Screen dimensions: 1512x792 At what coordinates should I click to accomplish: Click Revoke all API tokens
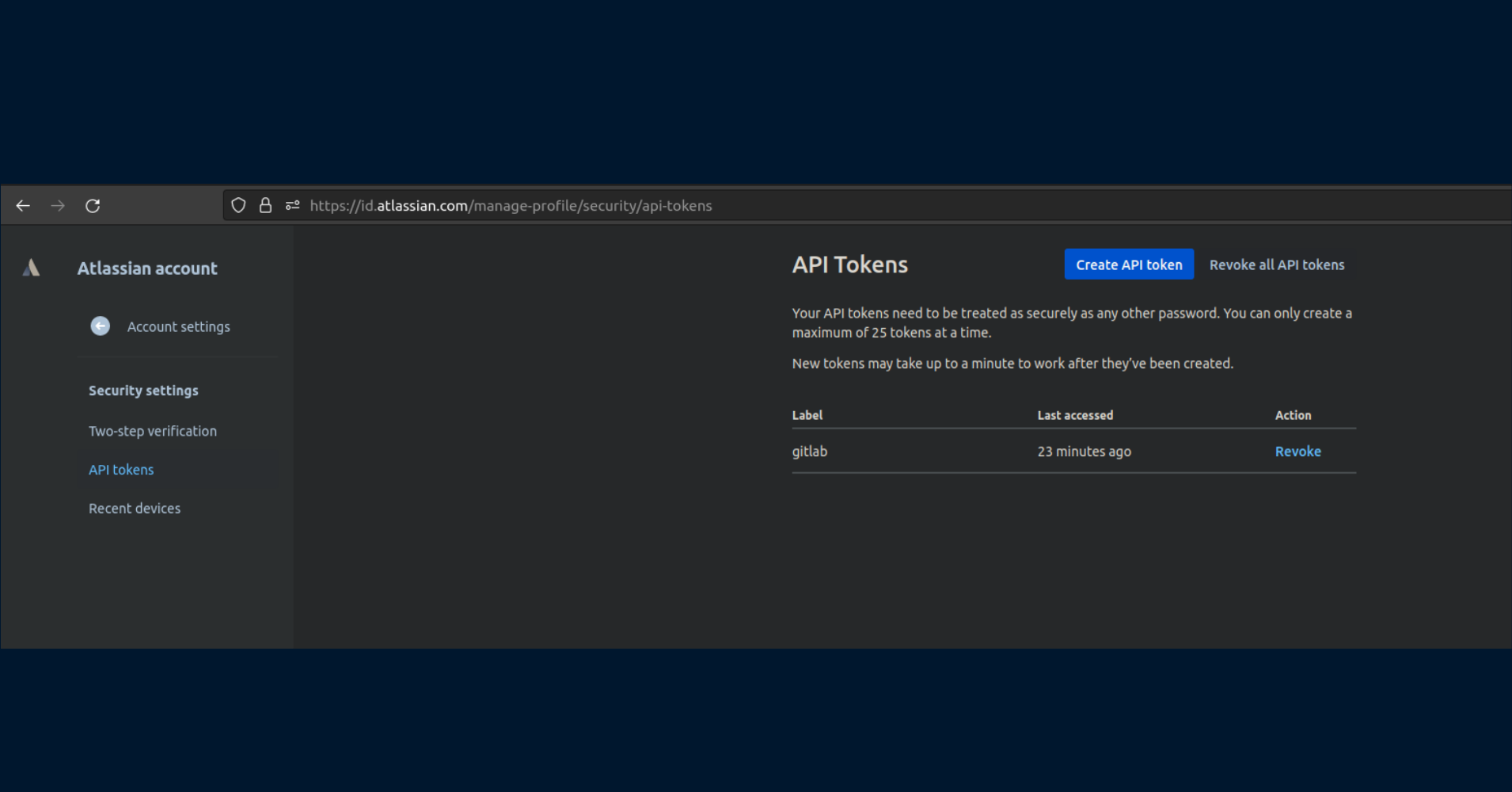pos(1277,265)
